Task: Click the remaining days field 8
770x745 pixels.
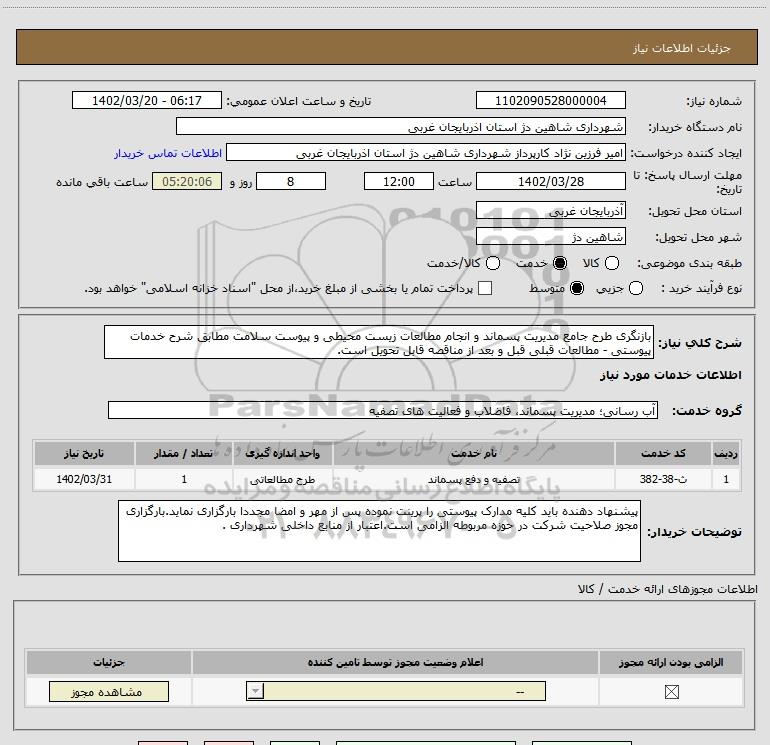Action: pos(291,181)
